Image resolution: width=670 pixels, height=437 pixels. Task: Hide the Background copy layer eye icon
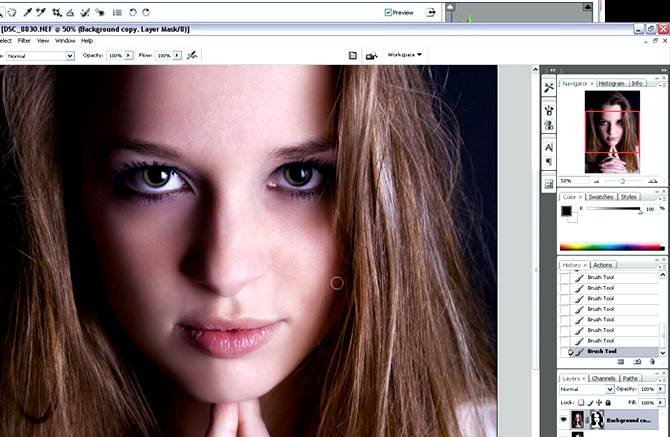[x=565, y=421]
